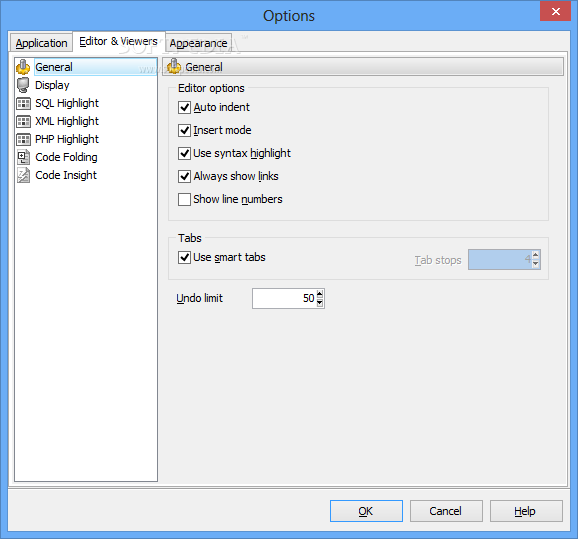
Task: Uncheck Use syntax highlight
Action: pyautogui.click(x=184, y=153)
